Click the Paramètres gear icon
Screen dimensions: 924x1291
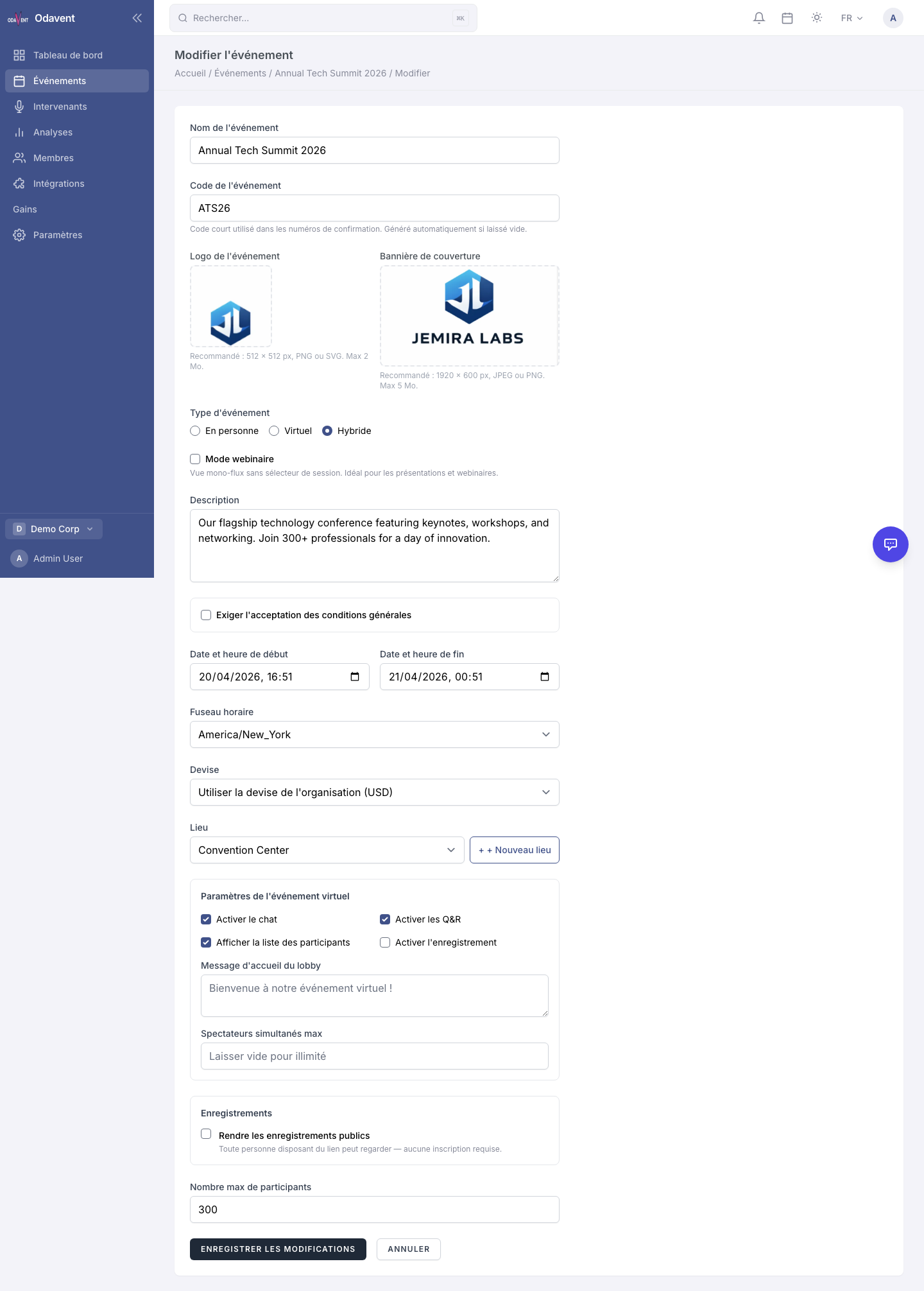tap(19, 235)
